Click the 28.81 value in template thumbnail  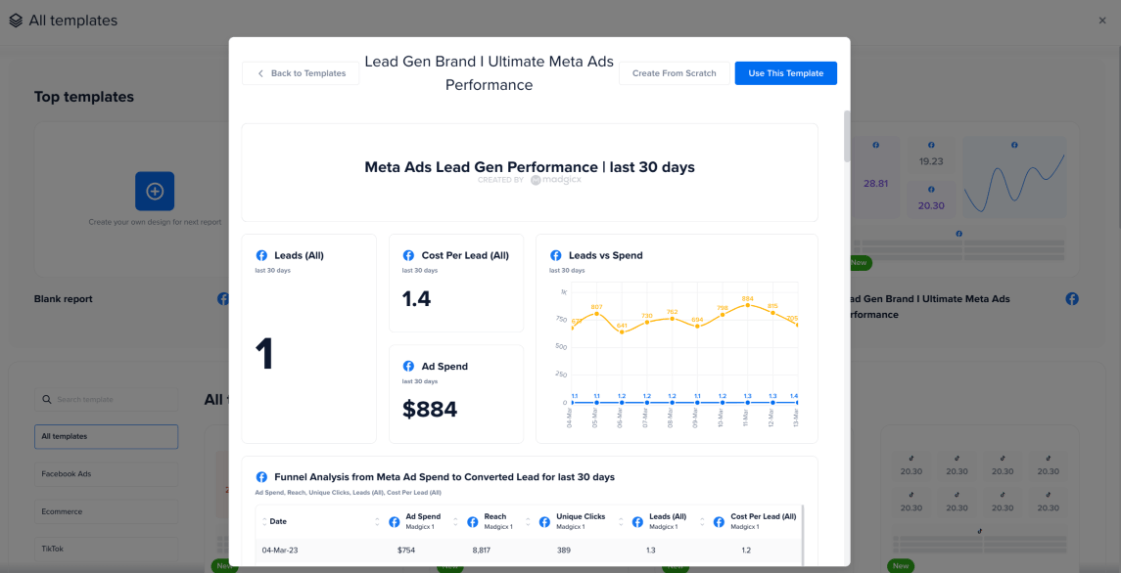coord(875,183)
